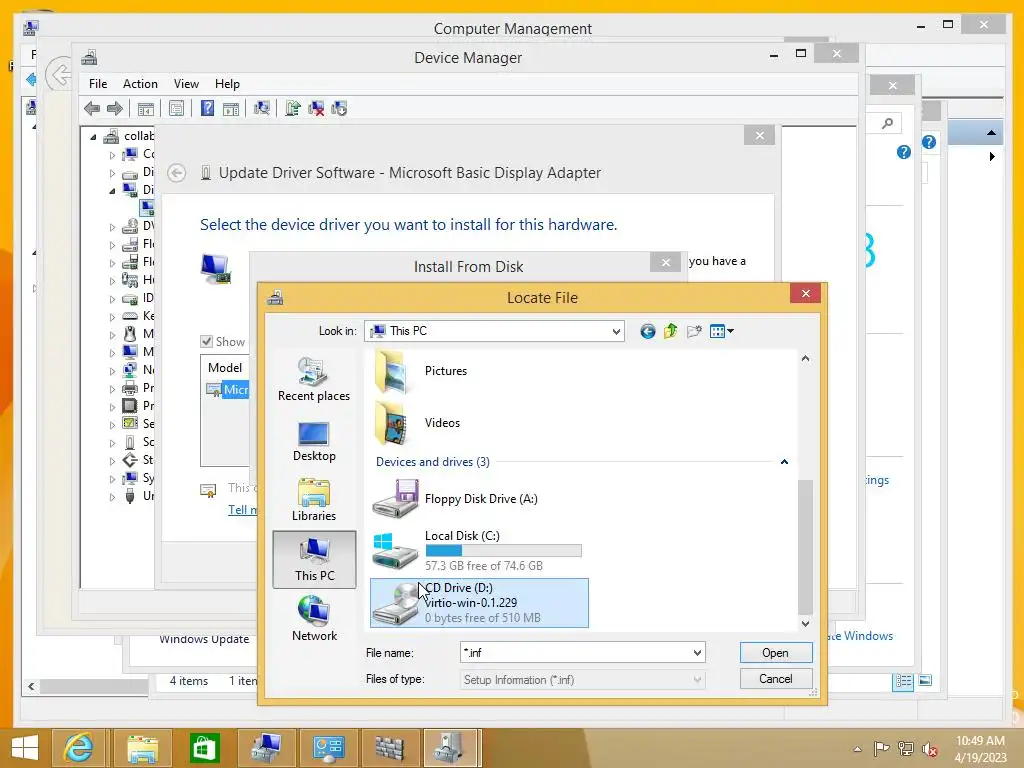
Task: Select Recent places in the sidebar
Action: pyautogui.click(x=314, y=379)
